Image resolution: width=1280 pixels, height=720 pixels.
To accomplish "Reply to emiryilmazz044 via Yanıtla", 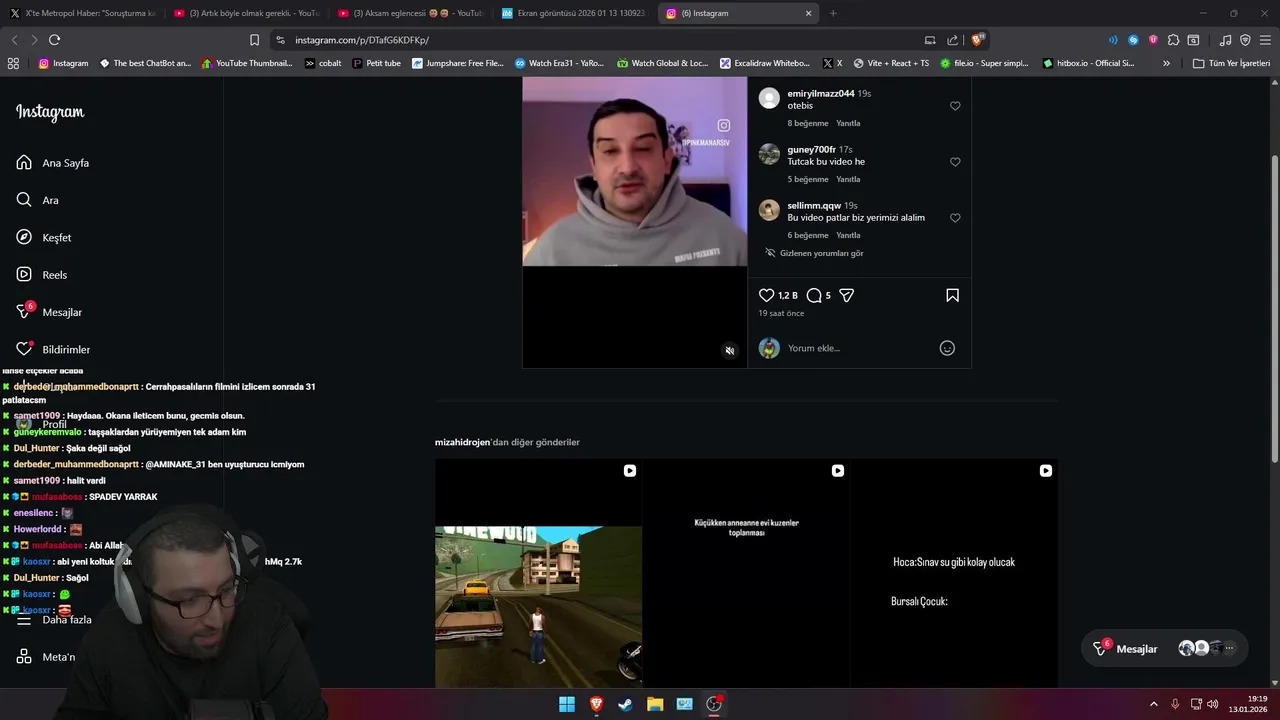I will click(x=848, y=123).
